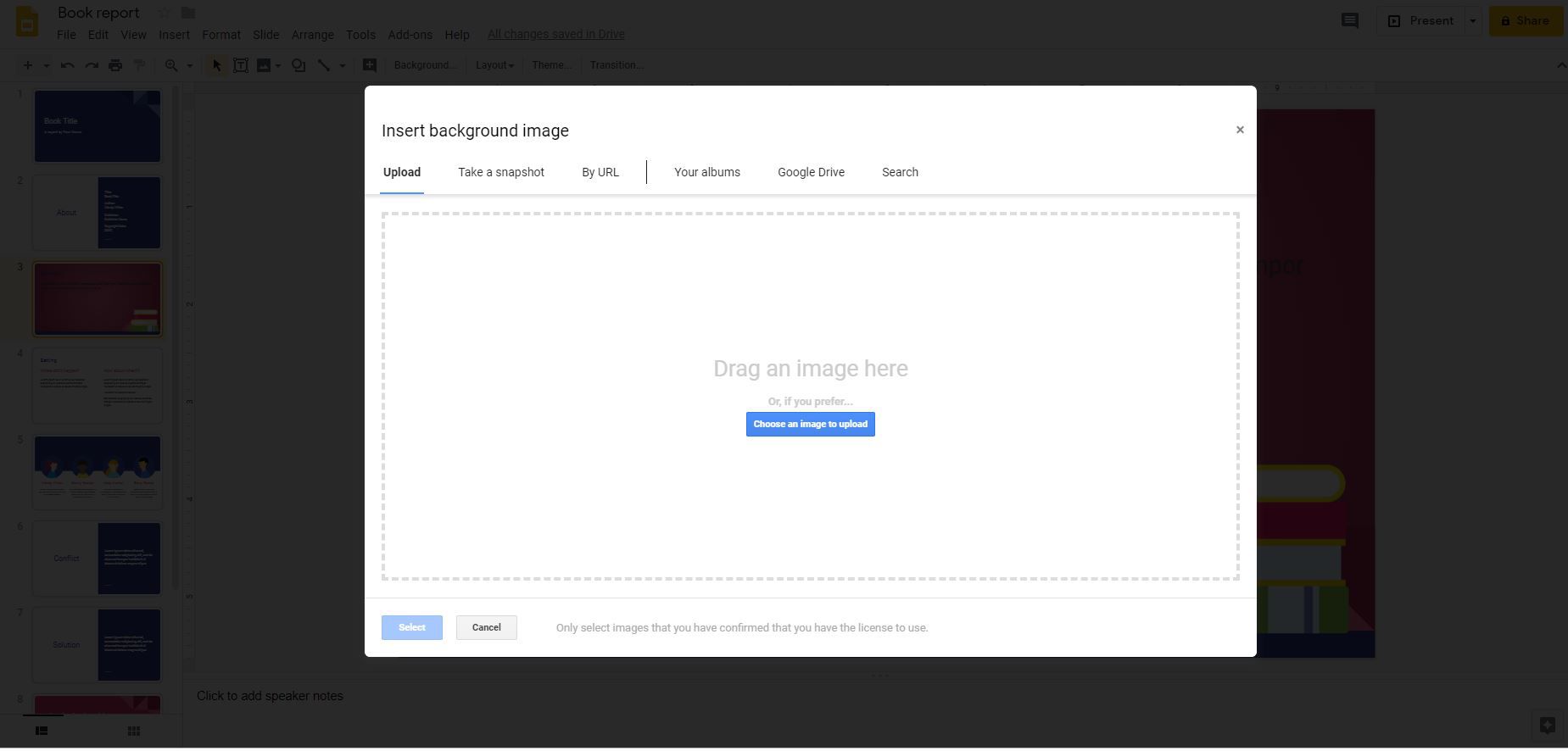Click the Print icon
Image resolution: width=1568 pixels, height=751 pixels.
pyautogui.click(x=115, y=65)
